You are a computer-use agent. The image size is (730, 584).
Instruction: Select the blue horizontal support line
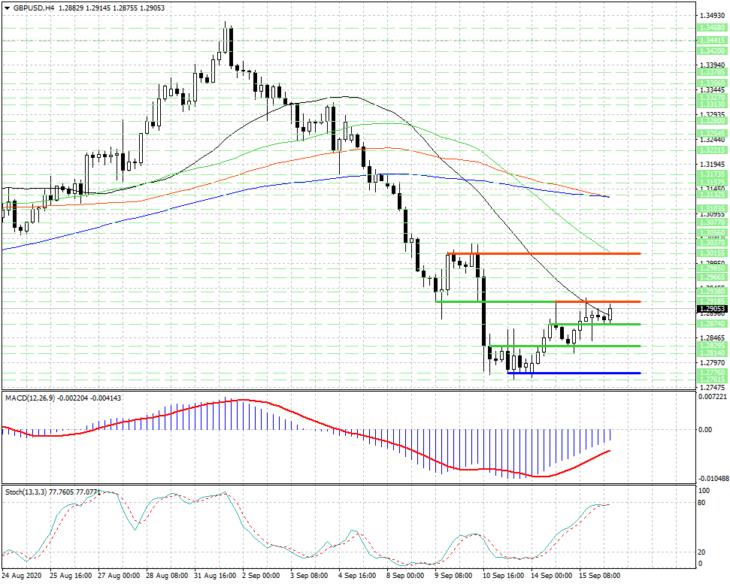[x=574, y=373]
